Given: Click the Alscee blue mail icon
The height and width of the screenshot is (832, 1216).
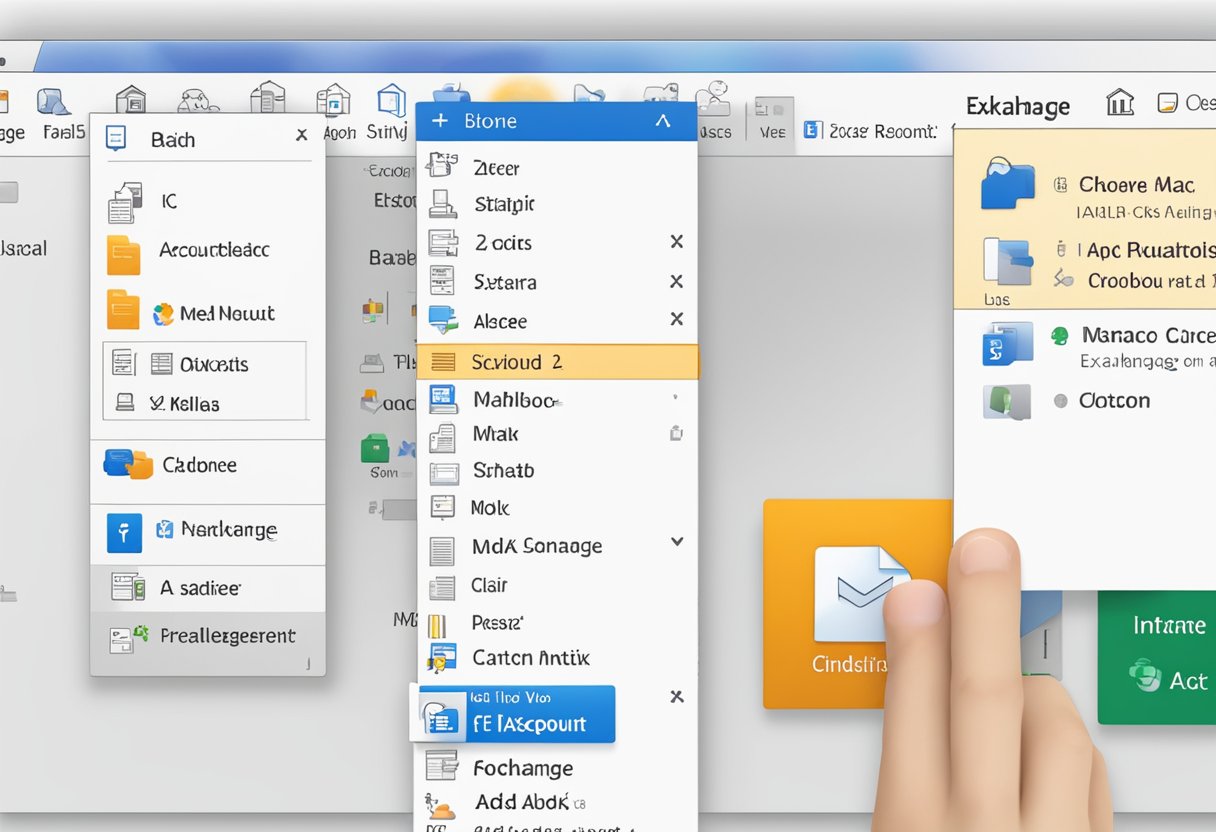Looking at the screenshot, I should click(441, 320).
